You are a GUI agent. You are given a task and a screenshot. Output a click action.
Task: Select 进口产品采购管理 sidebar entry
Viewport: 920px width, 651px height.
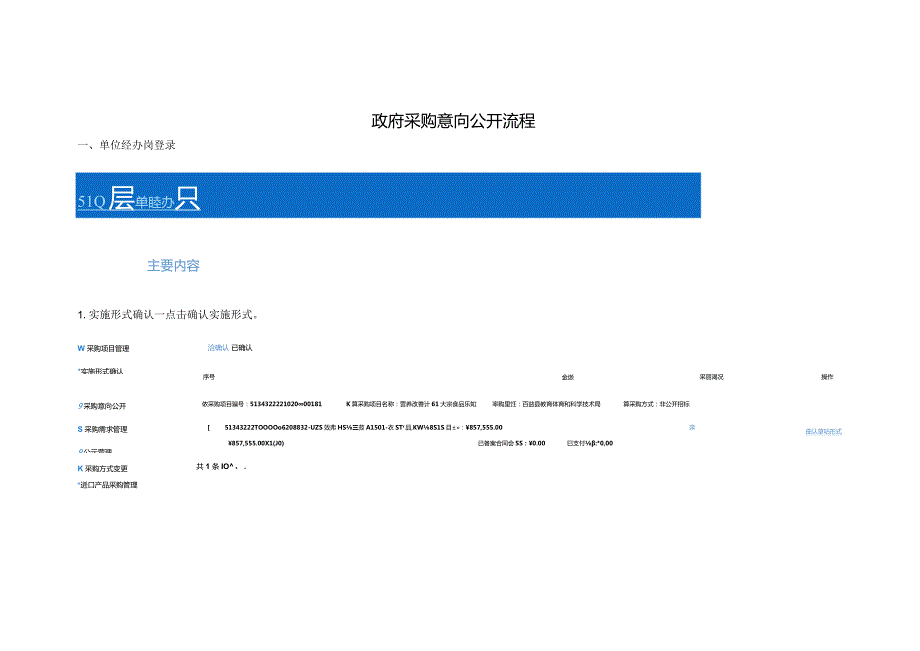(107, 485)
